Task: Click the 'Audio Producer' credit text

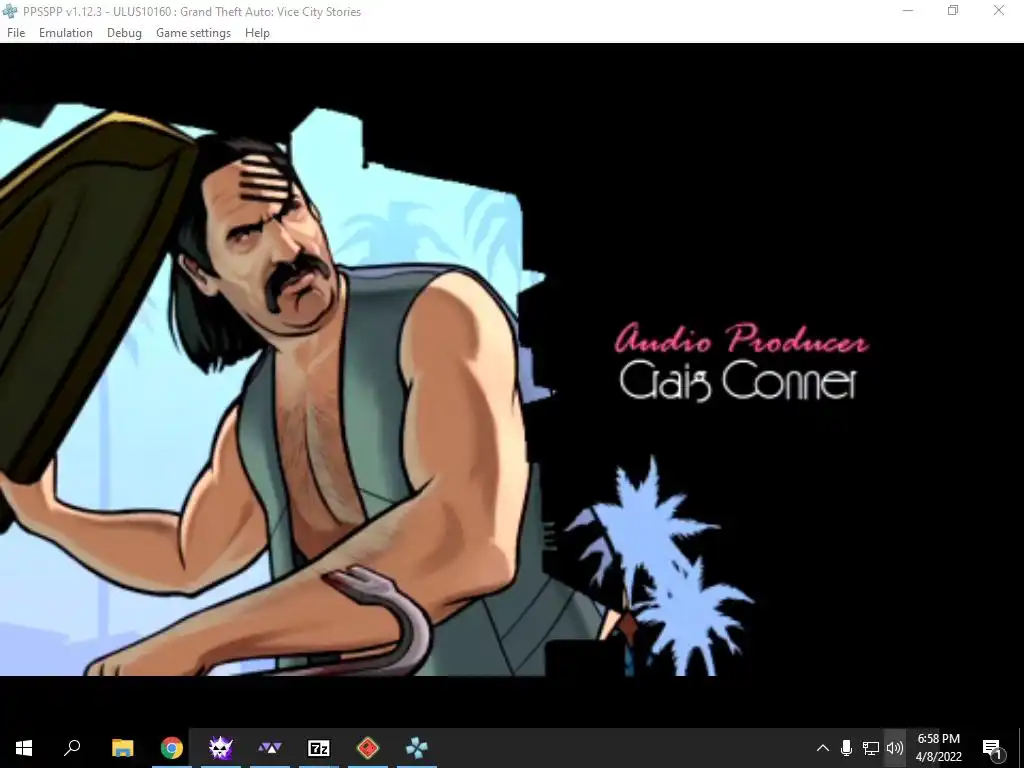Action: pos(741,338)
